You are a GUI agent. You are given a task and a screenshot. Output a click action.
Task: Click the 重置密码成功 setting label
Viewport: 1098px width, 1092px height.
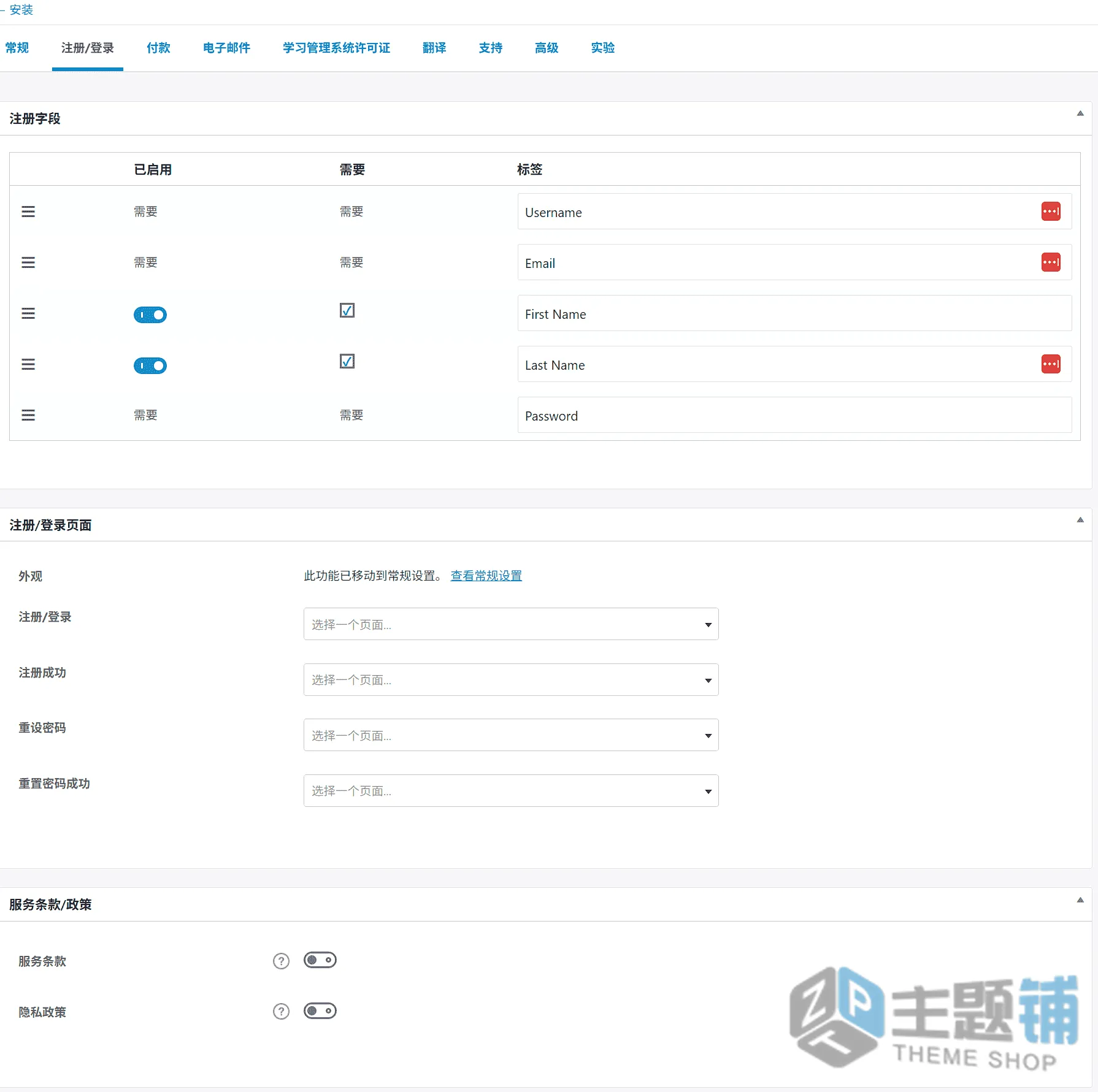click(x=54, y=784)
